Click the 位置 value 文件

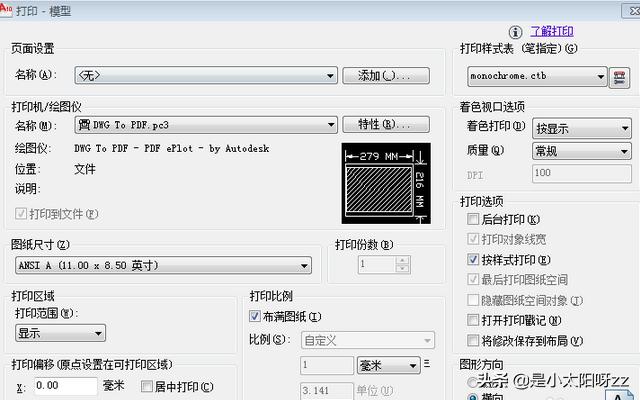point(85,169)
